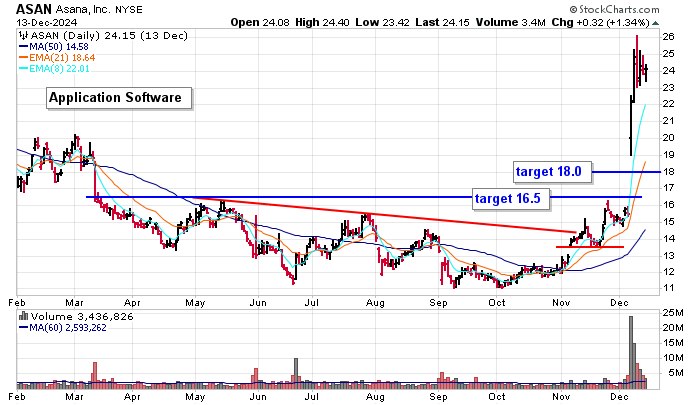The height and width of the screenshot is (405, 700).
Task: Click the 5M volume axis label
Action: pos(675,373)
